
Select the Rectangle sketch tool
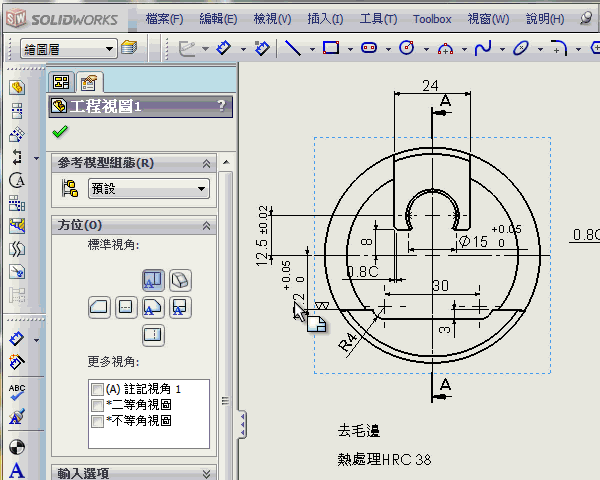pyautogui.click(x=331, y=48)
